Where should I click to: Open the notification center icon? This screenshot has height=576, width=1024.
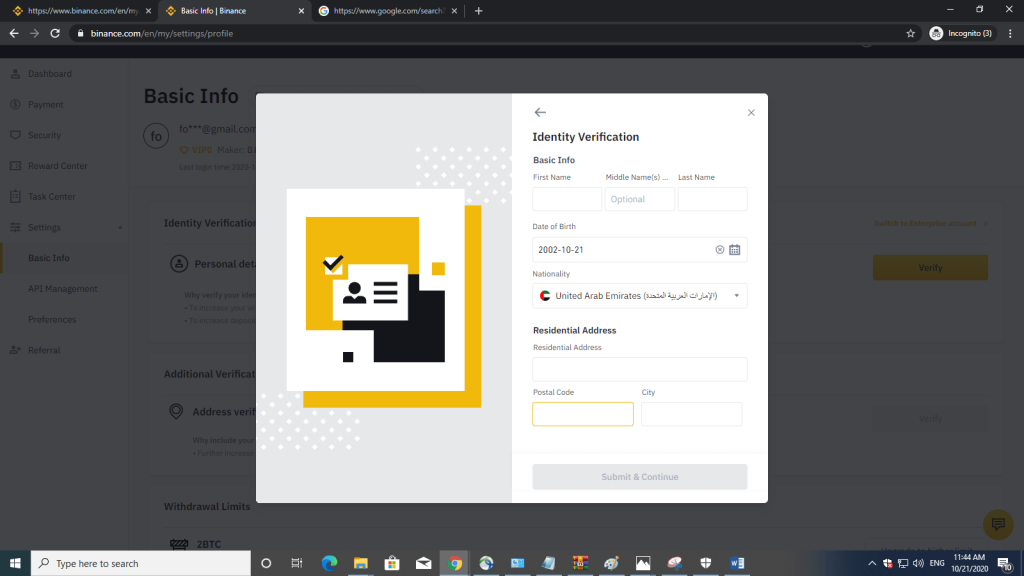[x=1005, y=564]
